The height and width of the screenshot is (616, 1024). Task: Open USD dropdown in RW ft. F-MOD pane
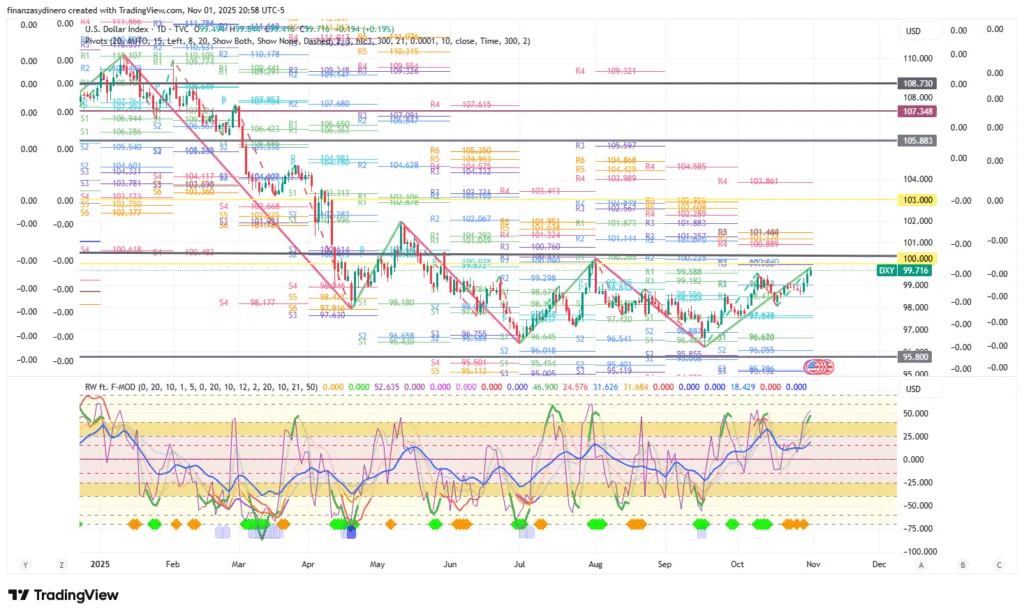912,389
